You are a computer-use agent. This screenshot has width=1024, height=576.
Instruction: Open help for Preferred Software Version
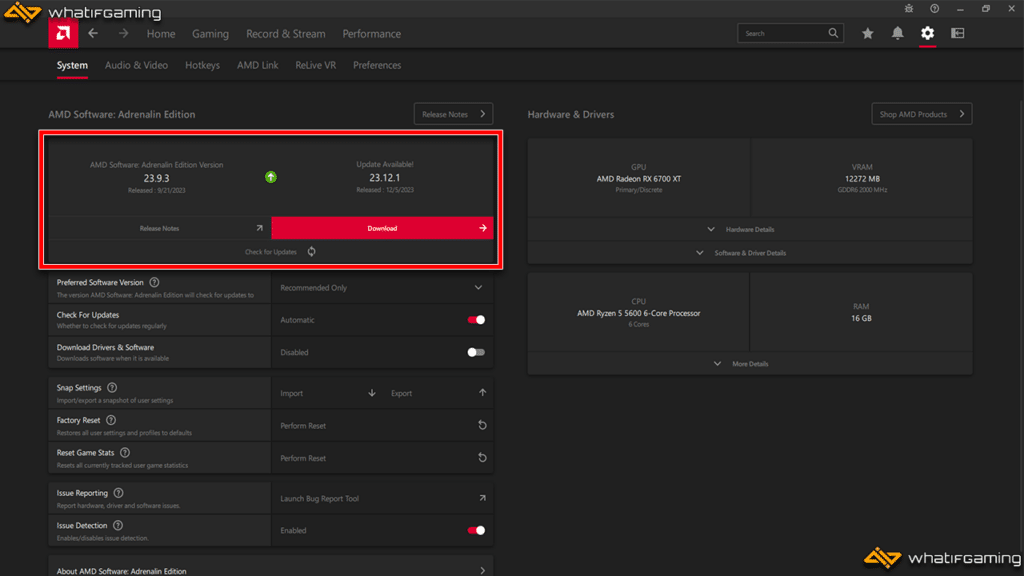point(154,283)
